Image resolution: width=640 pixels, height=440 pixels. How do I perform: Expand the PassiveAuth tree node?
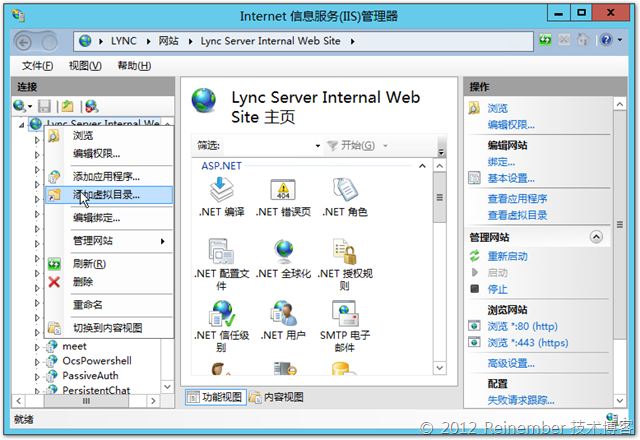click(x=37, y=377)
